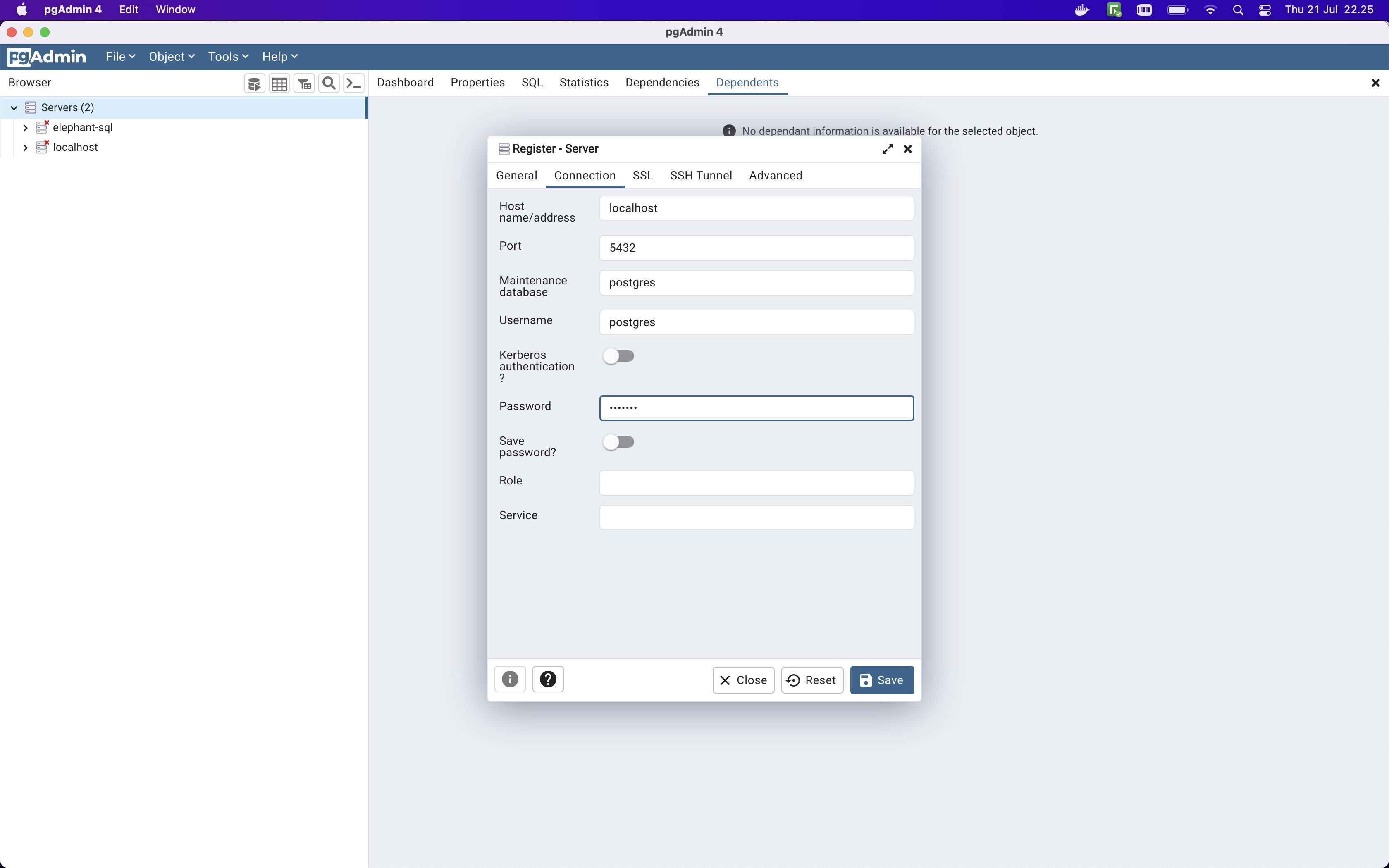Clear the Role input field
The image size is (1389, 868).
755,482
